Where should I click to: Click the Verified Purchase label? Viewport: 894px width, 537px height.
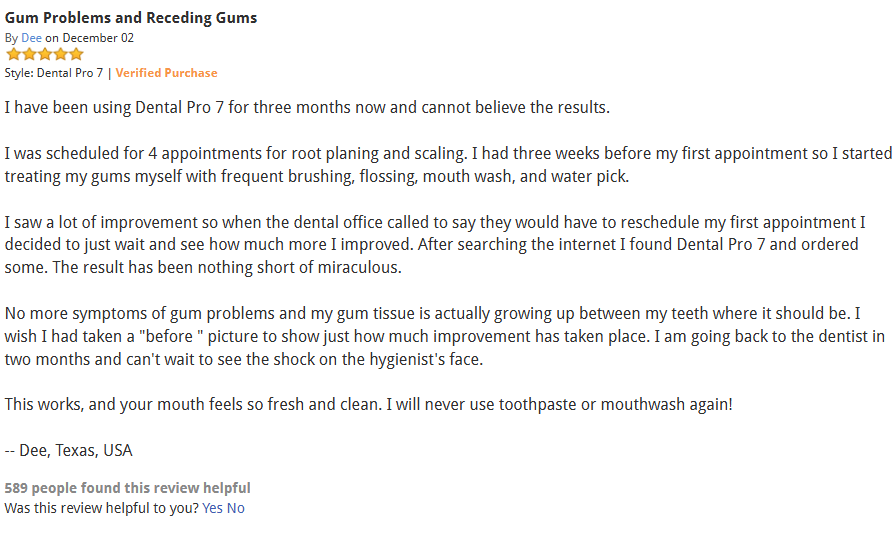(166, 73)
